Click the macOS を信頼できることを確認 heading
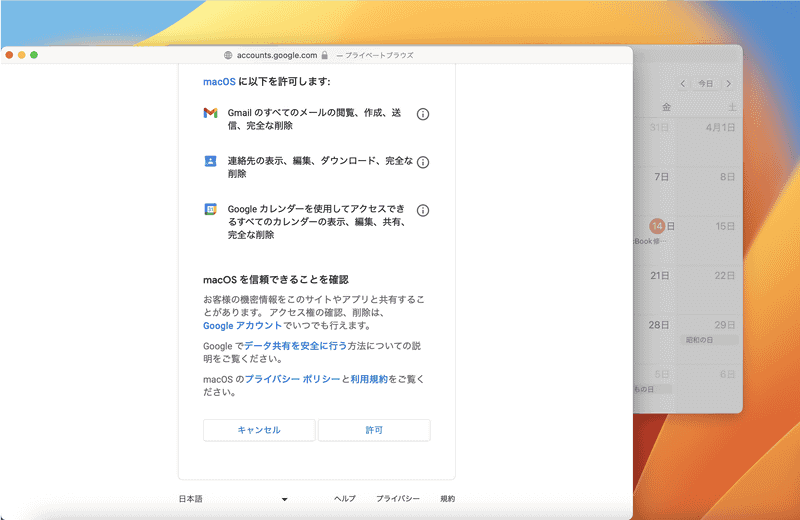This screenshot has width=800, height=520. point(276,280)
